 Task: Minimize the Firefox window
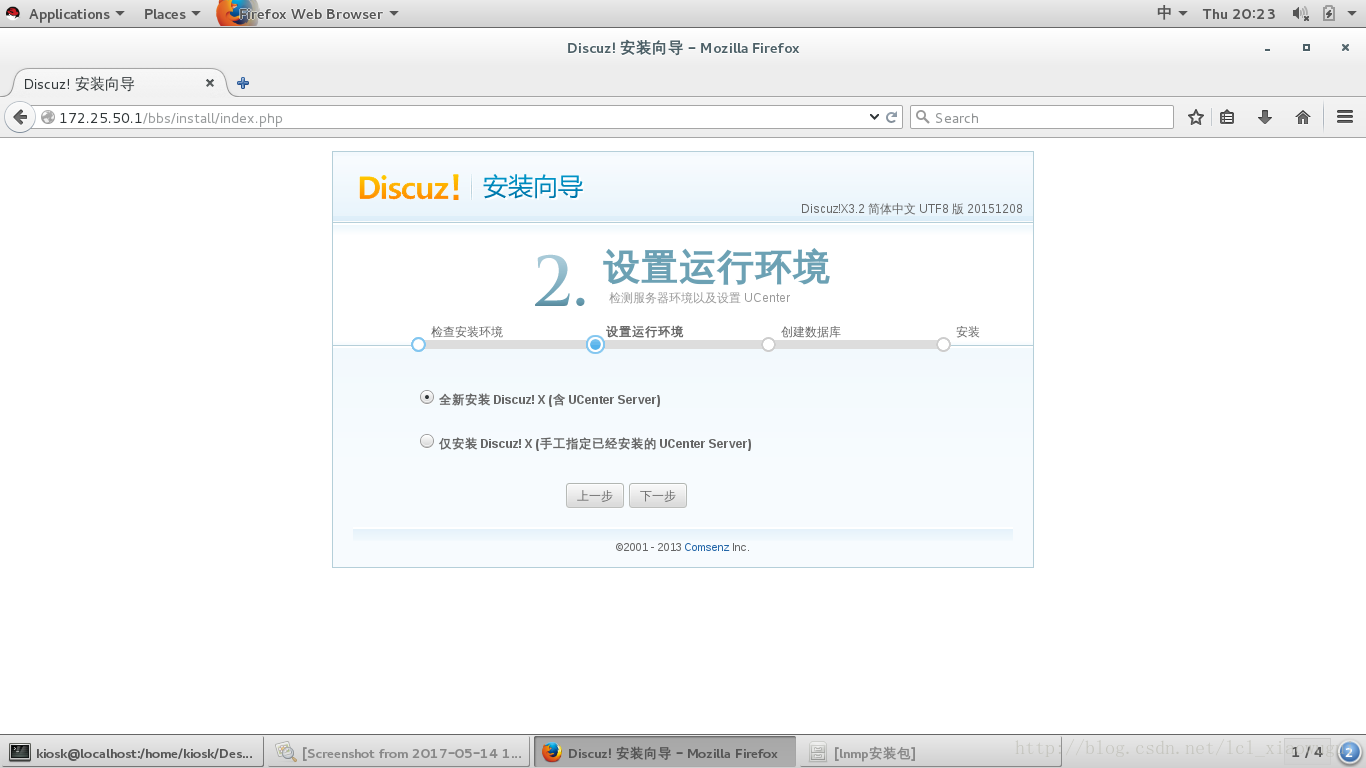(x=1268, y=48)
